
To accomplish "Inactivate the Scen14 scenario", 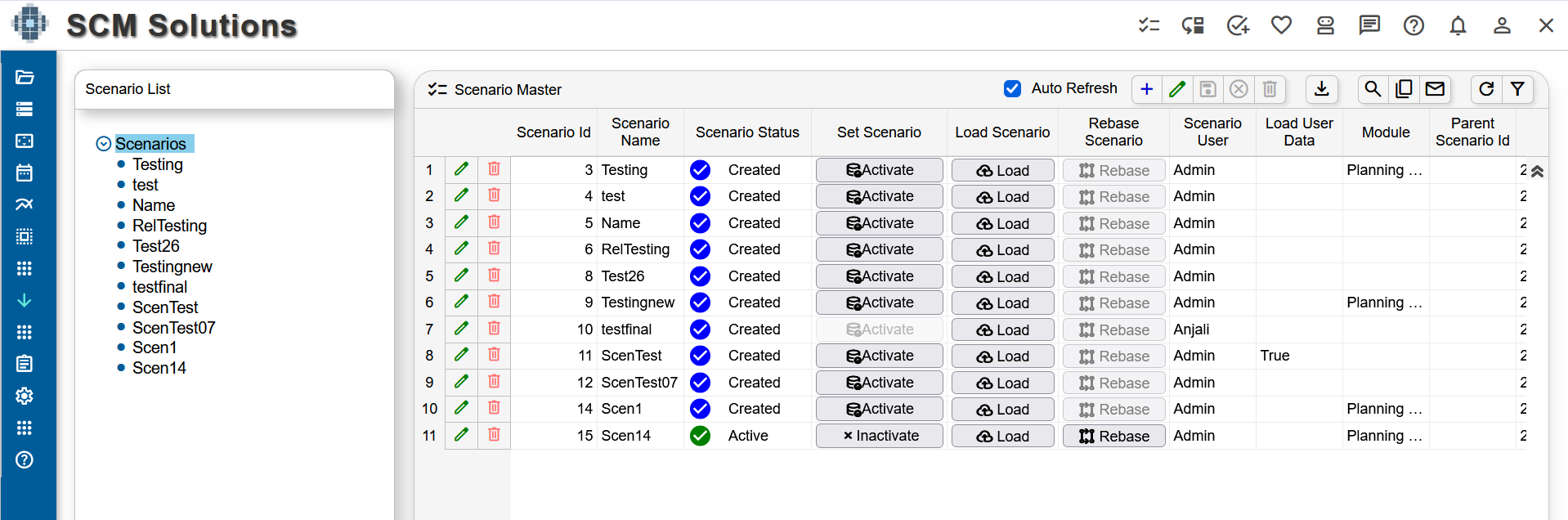I will point(879,436).
